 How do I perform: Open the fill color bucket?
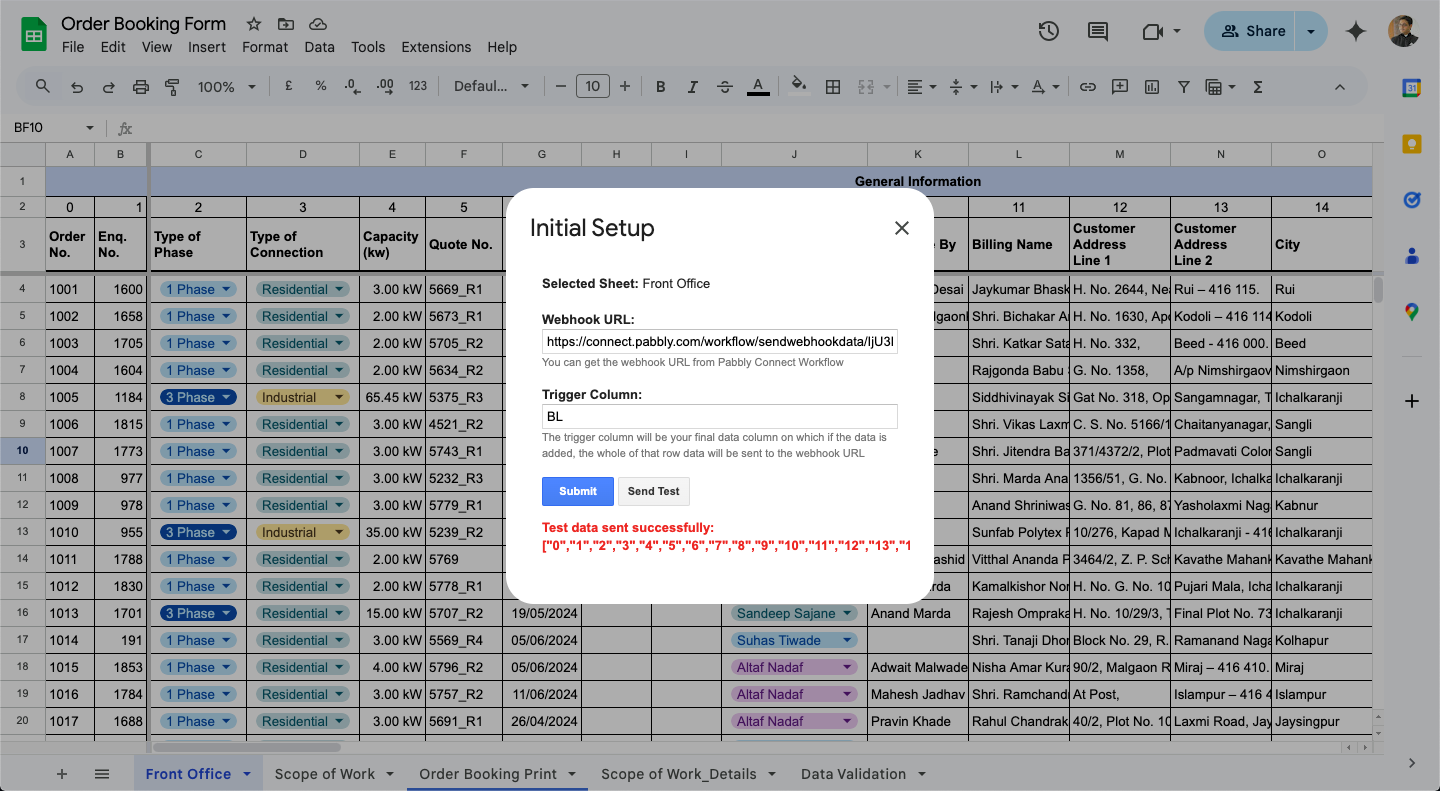(x=798, y=87)
